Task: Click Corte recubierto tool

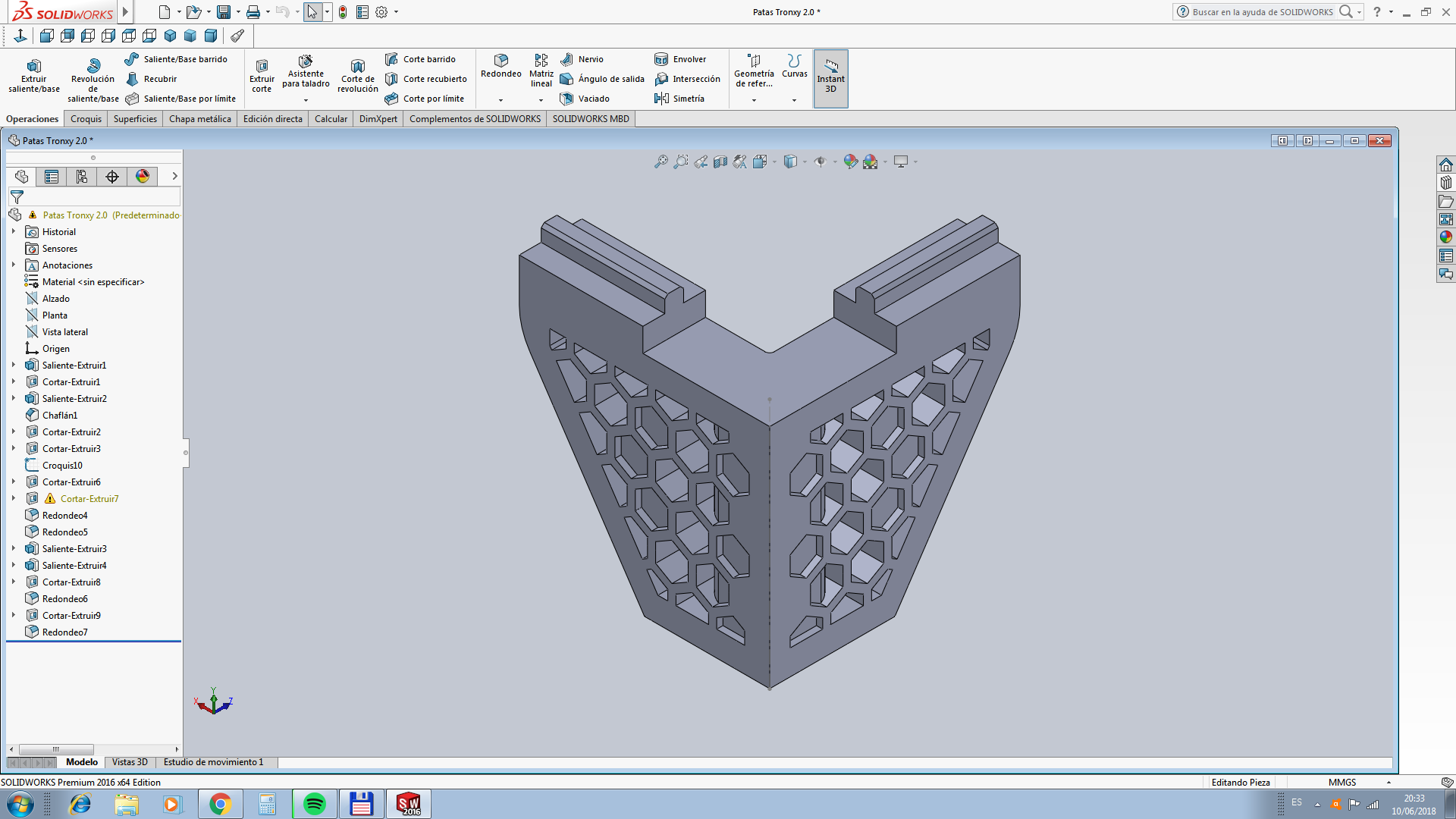Action: coord(425,79)
